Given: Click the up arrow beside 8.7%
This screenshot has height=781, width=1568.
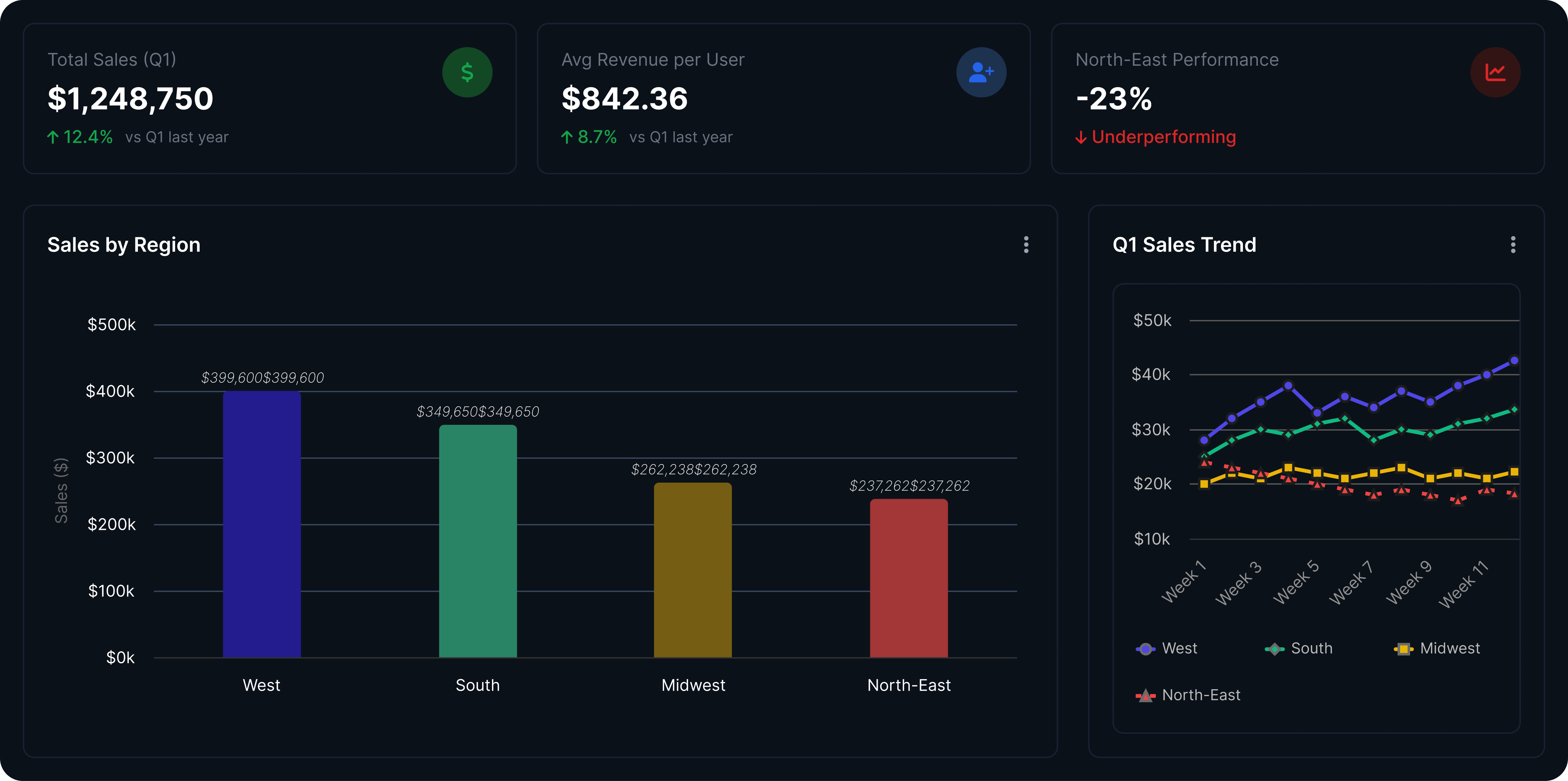Looking at the screenshot, I should [x=567, y=138].
